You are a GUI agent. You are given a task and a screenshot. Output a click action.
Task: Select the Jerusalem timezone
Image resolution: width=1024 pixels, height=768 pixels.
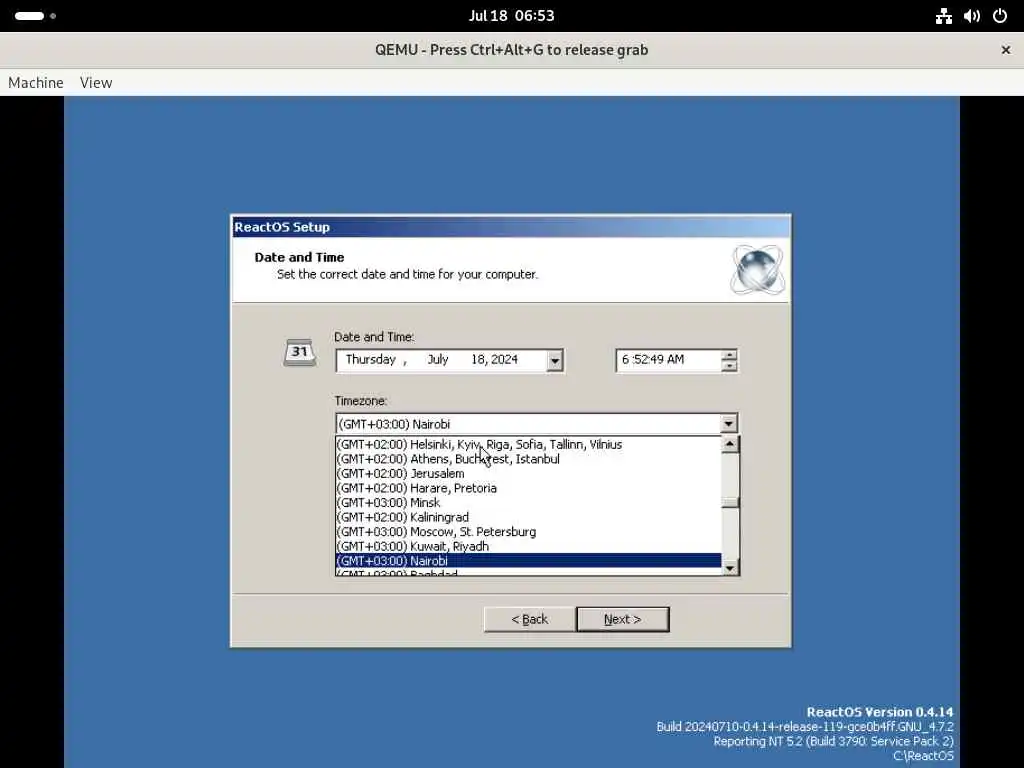528,473
